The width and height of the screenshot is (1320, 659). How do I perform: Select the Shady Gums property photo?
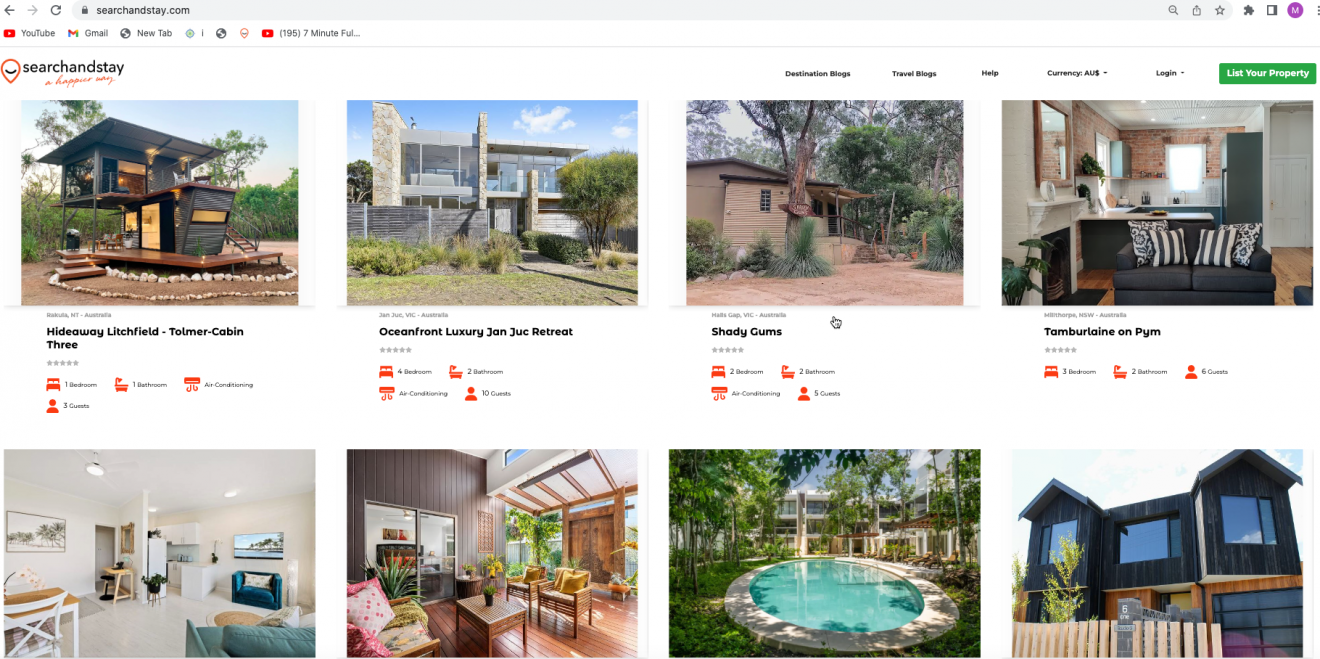825,202
